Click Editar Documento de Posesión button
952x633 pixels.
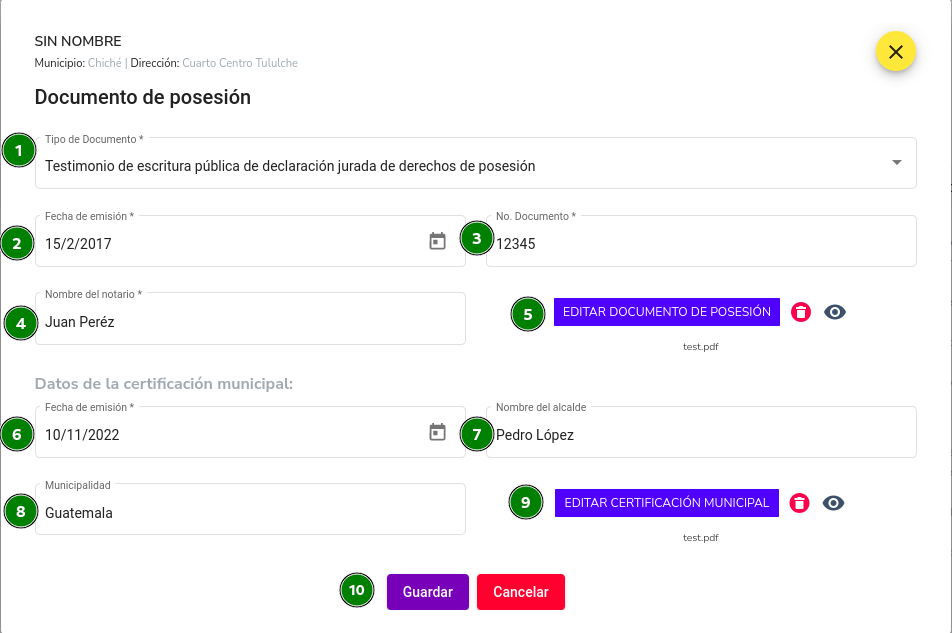click(667, 312)
